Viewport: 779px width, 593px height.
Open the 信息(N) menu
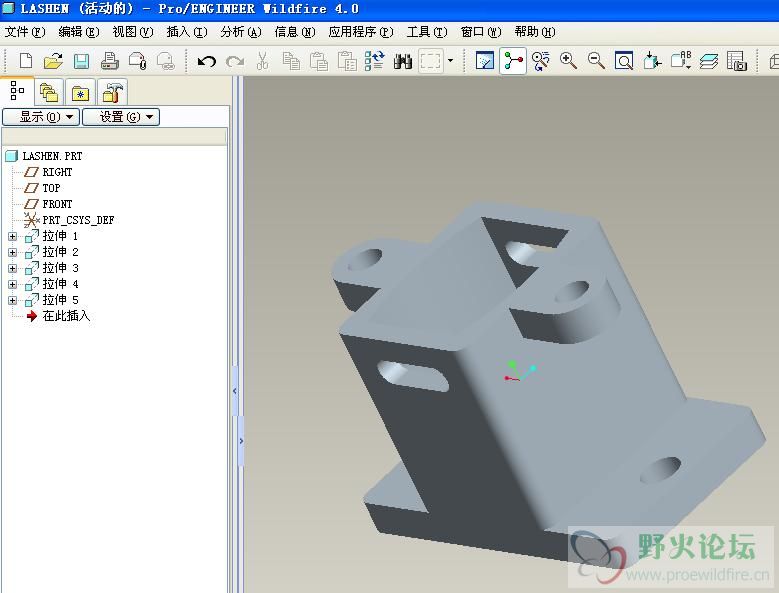pyautogui.click(x=295, y=32)
